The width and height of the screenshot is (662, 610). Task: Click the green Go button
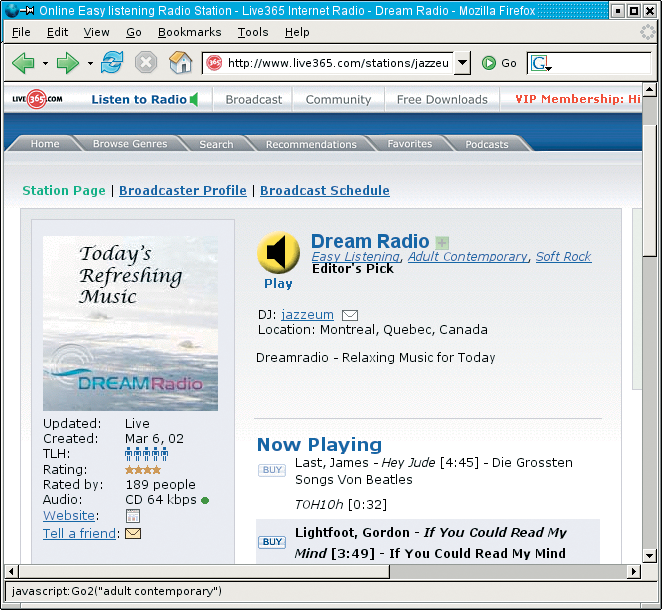coord(499,63)
